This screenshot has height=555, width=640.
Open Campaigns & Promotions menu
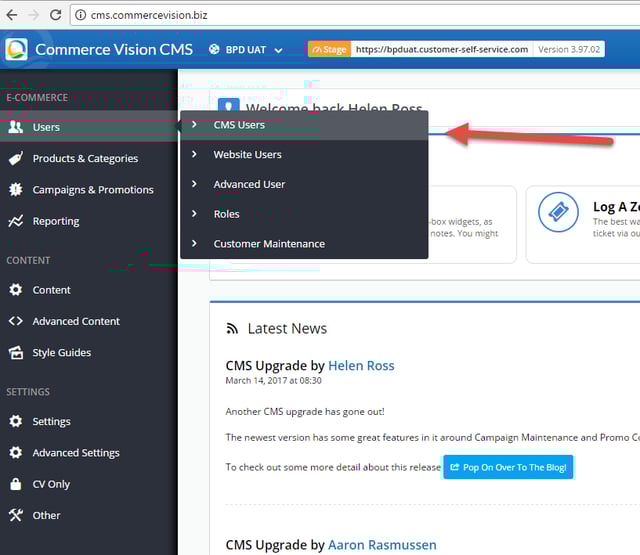(x=89, y=190)
